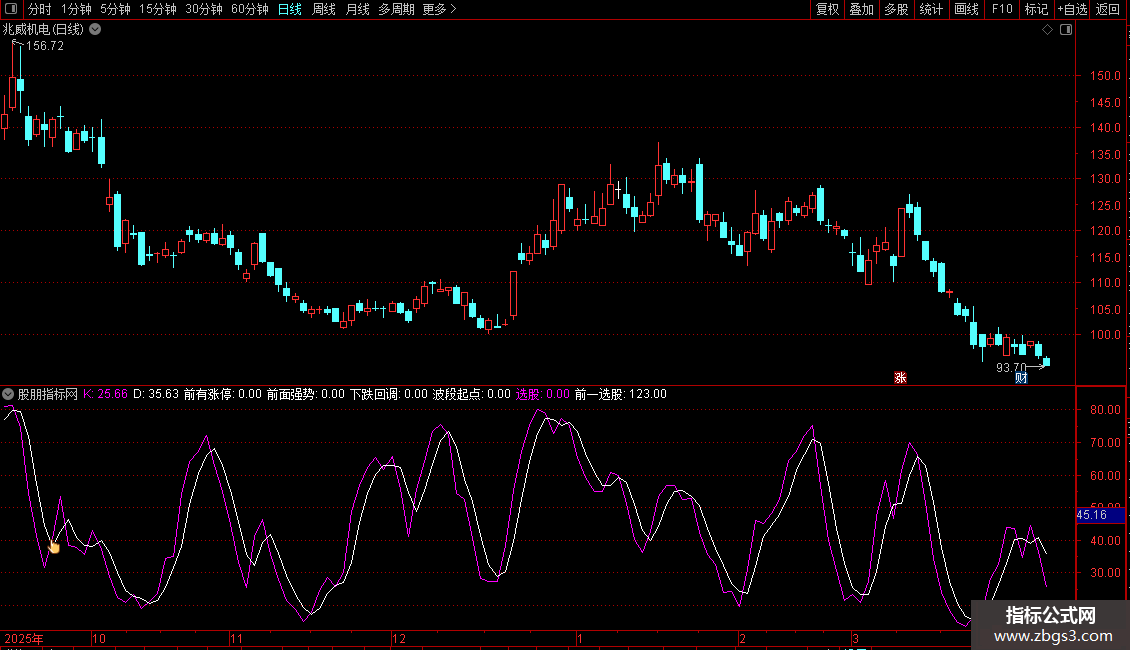Image resolution: width=1130 pixels, height=650 pixels.
Task: Click the diamond icon above the price axis
Action: (x=1047, y=30)
